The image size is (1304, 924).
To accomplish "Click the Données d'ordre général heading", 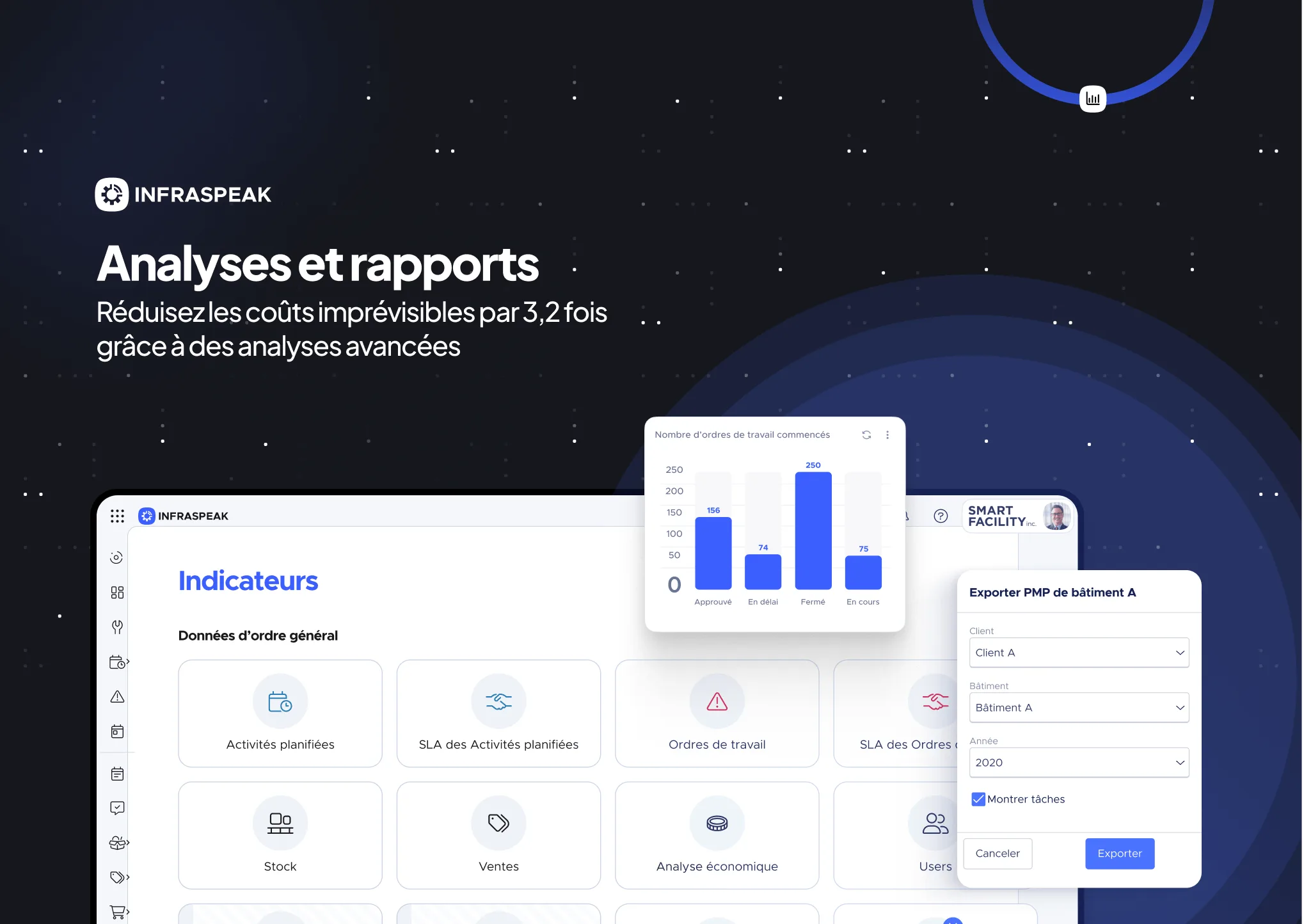I will (x=258, y=635).
